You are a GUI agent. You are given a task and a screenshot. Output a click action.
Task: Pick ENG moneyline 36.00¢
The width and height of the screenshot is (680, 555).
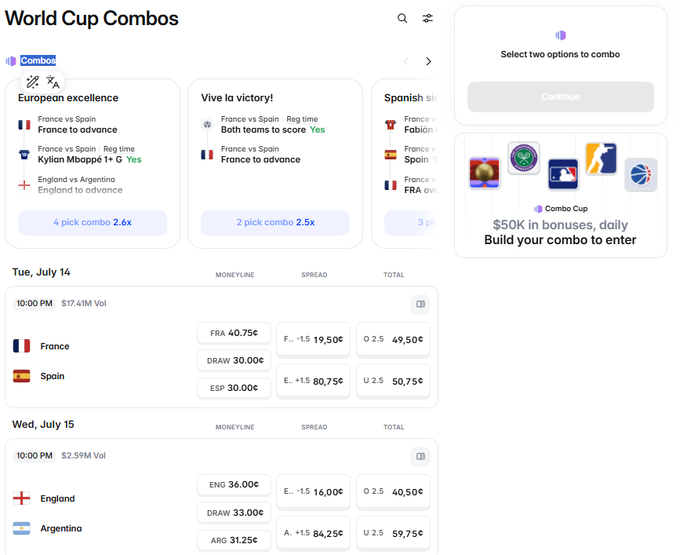[234, 484]
